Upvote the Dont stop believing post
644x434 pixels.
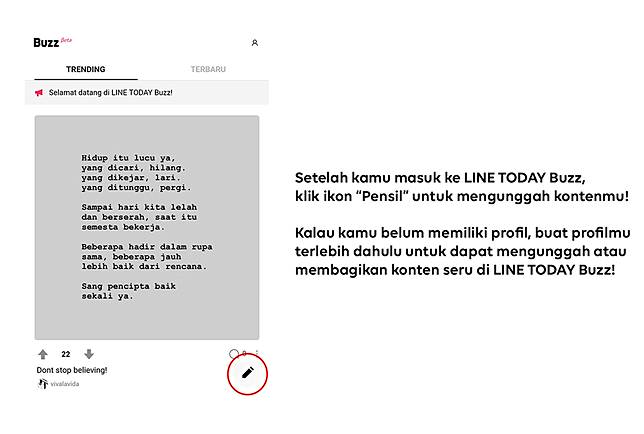click(x=43, y=354)
